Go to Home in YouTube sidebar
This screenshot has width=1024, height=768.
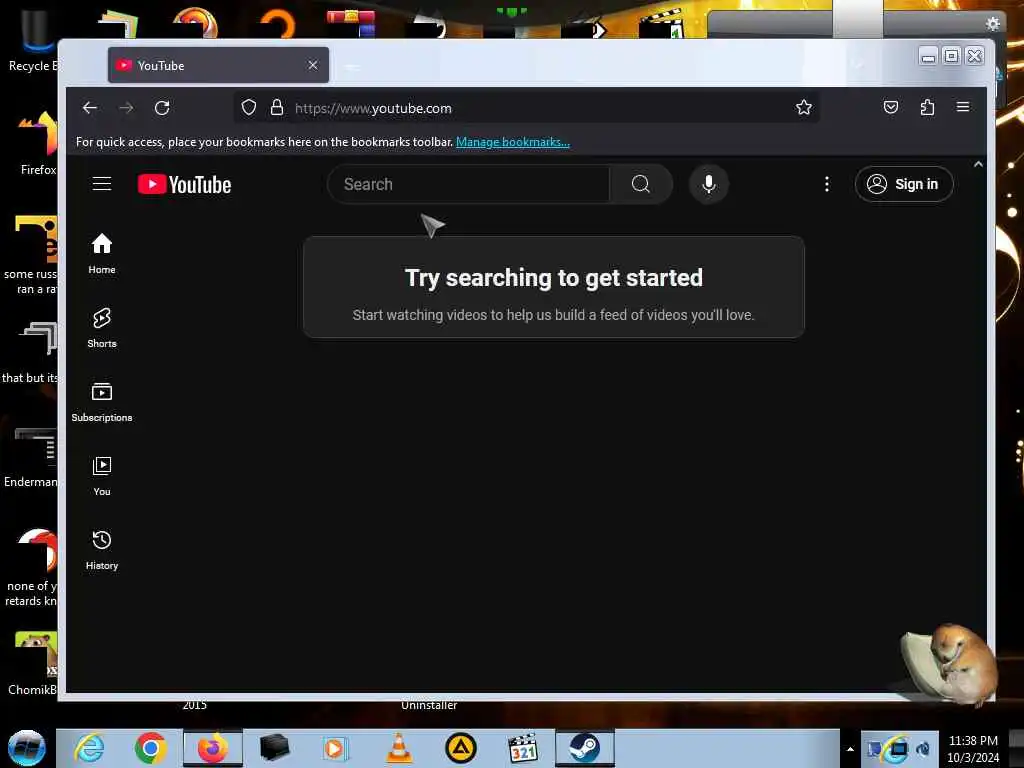pyautogui.click(x=102, y=253)
